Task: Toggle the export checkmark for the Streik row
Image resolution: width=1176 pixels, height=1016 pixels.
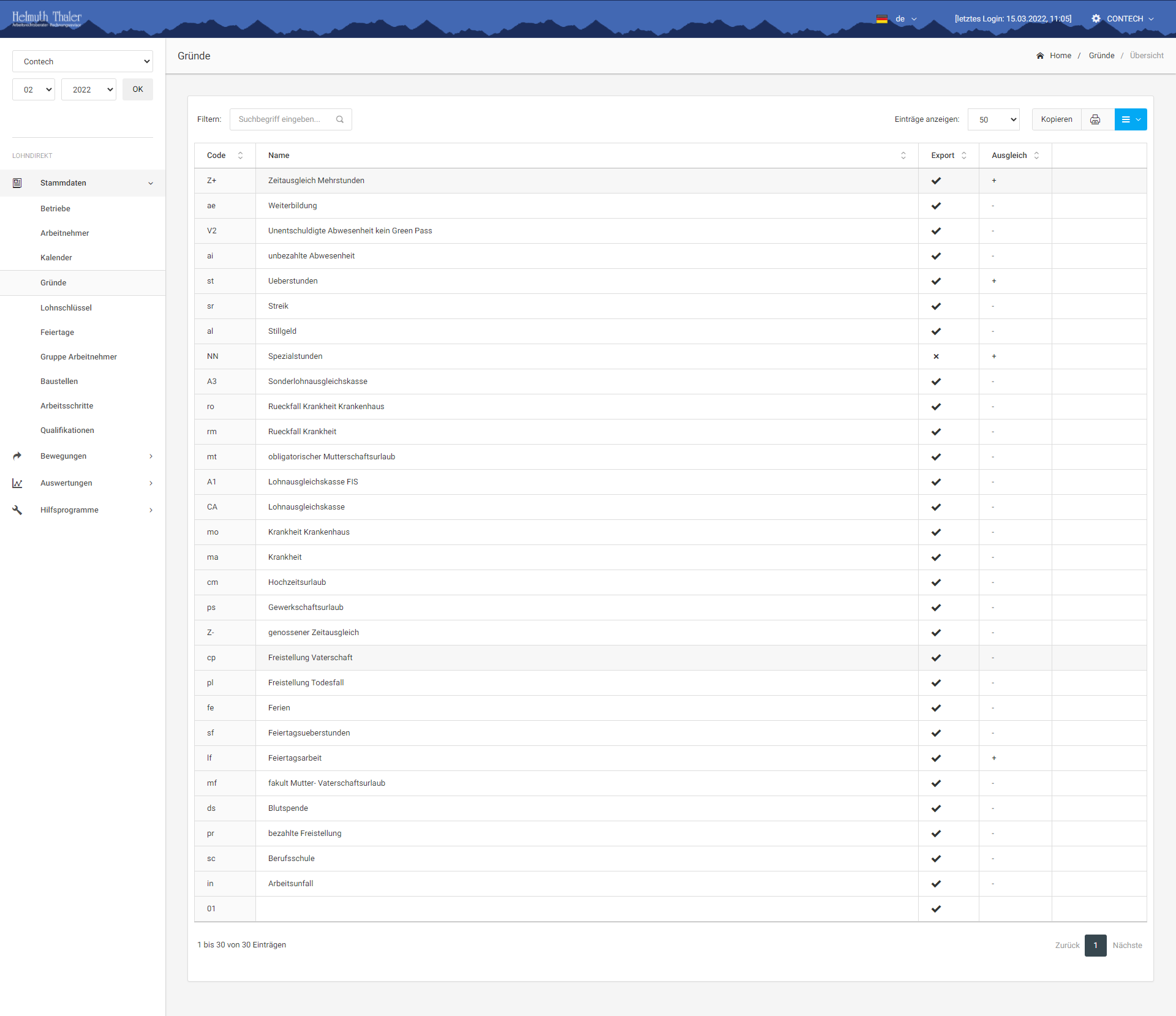Action: point(936,306)
